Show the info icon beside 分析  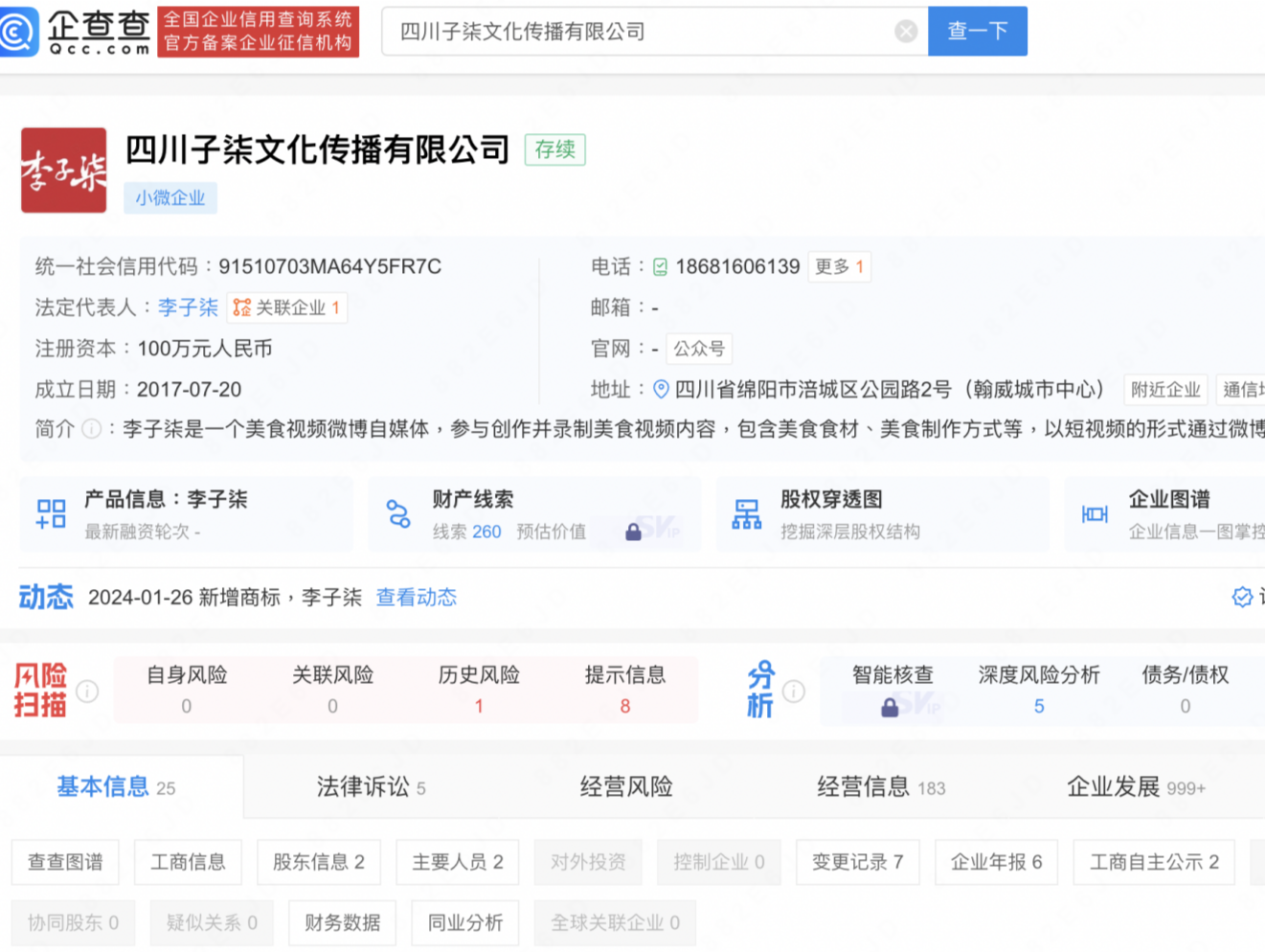(x=794, y=691)
